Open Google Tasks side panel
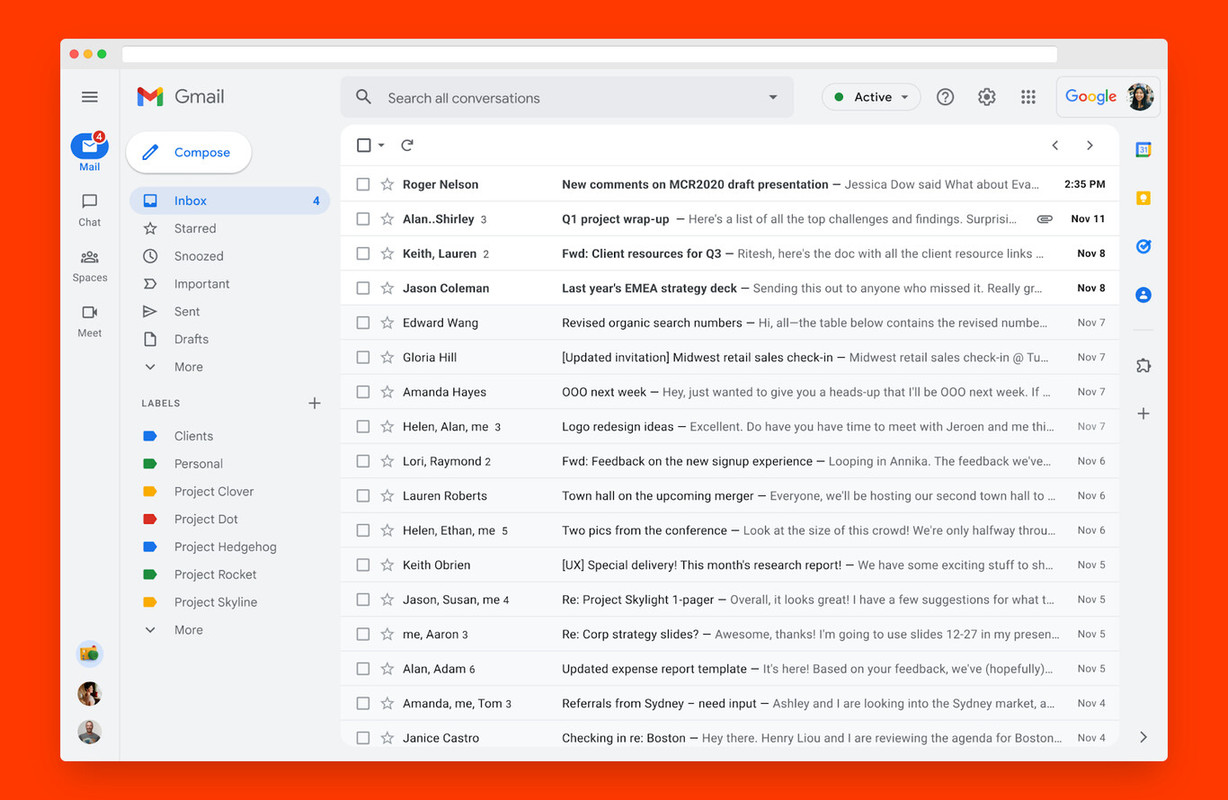 tap(1144, 246)
